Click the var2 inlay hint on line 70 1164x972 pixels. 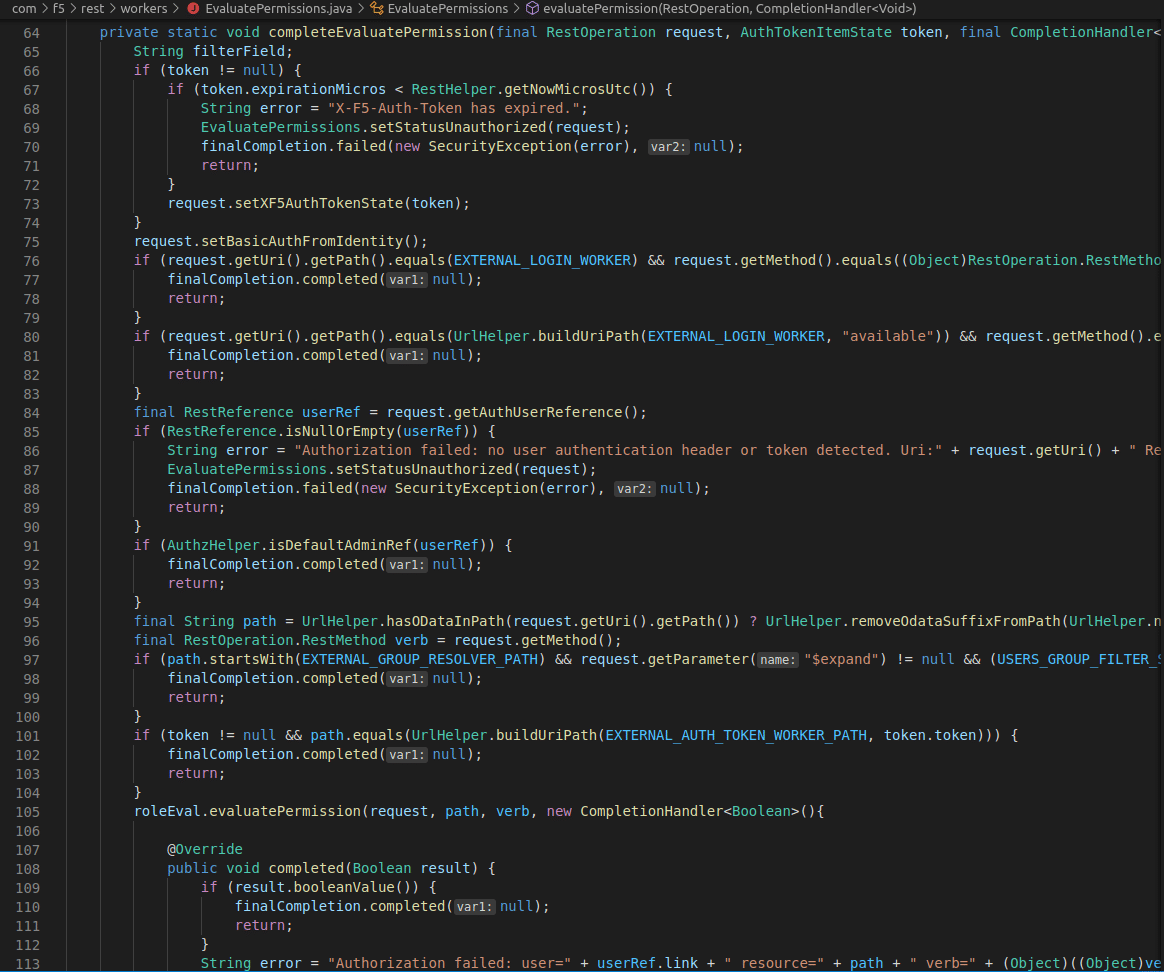[668, 146]
